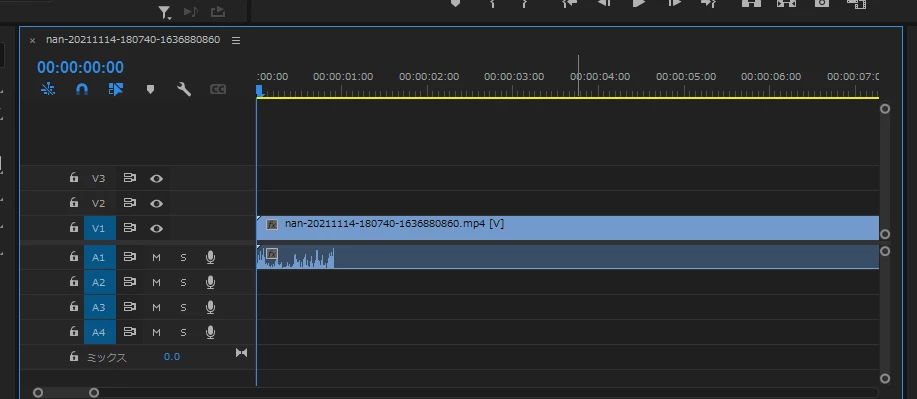Click the Linked Selection icon
This screenshot has width=917, height=399.
point(116,89)
